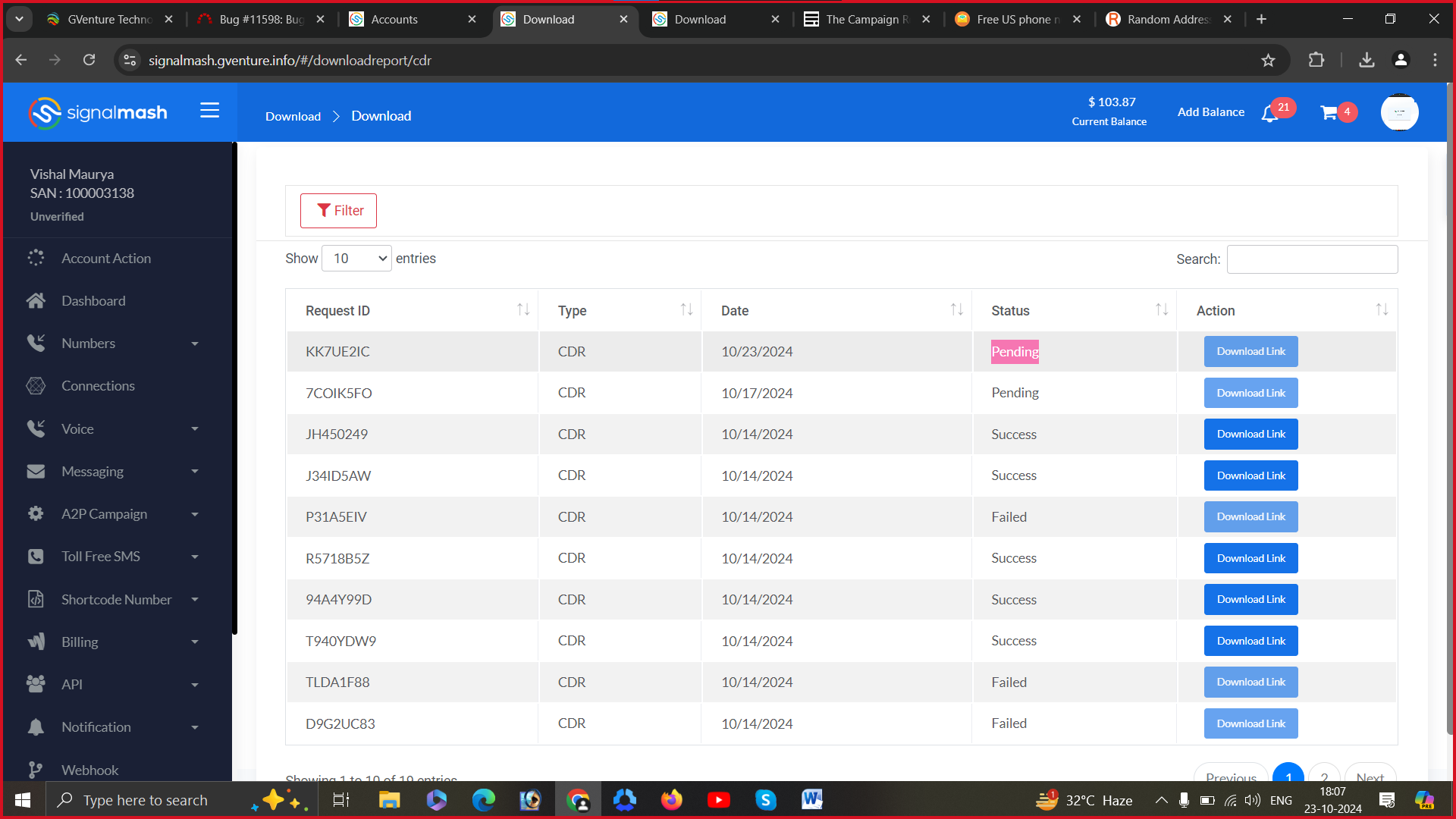Open Dashboard from the sidebar

pos(93,301)
